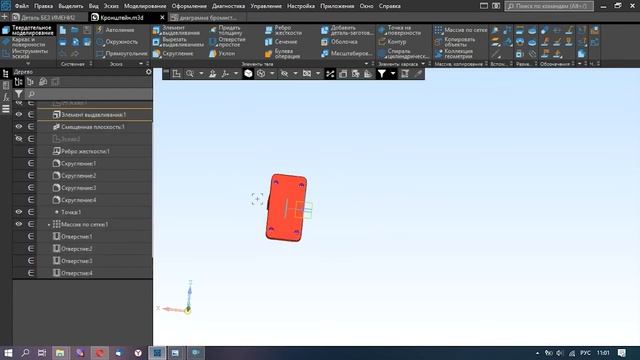Apply the Оболочка shell command
The height and width of the screenshot is (360, 640).
[x=339, y=42]
